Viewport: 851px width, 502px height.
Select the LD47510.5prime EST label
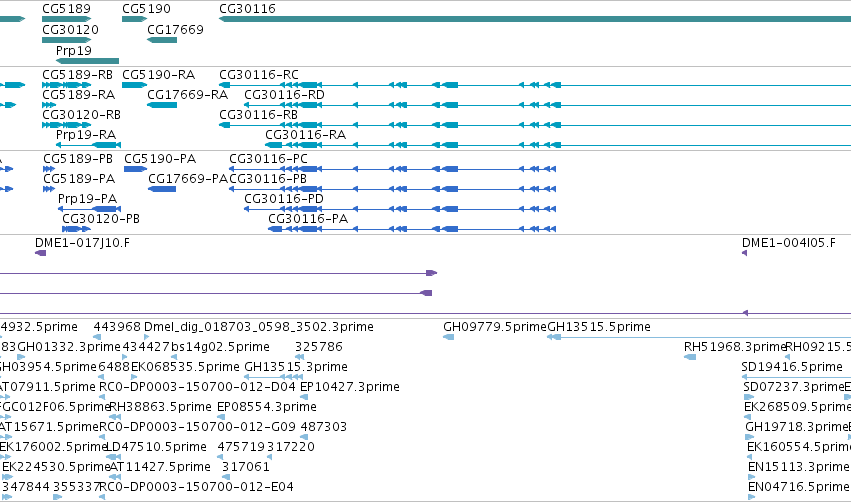coord(156,447)
